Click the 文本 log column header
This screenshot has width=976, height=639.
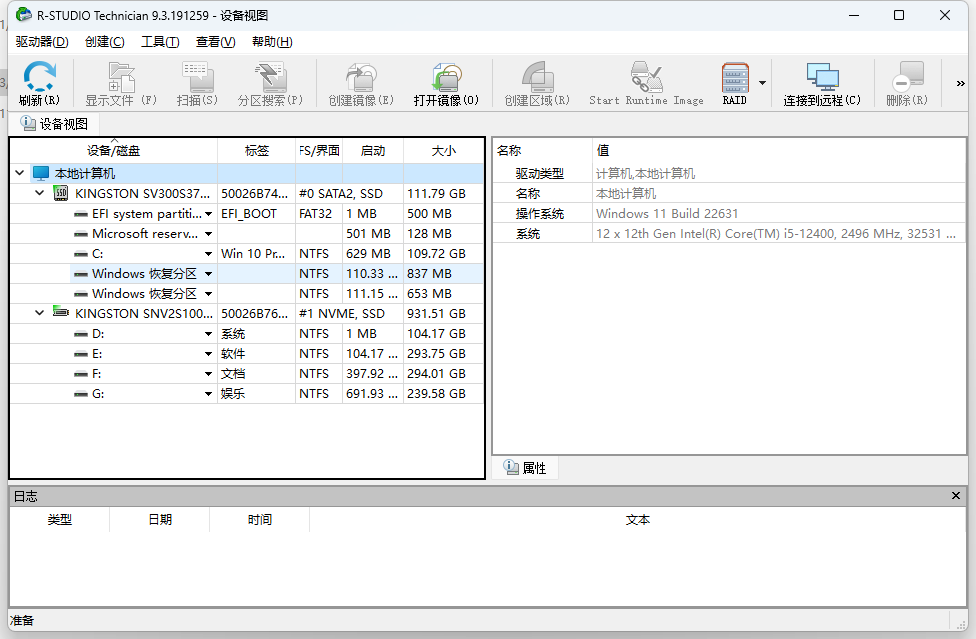[x=637, y=520]
